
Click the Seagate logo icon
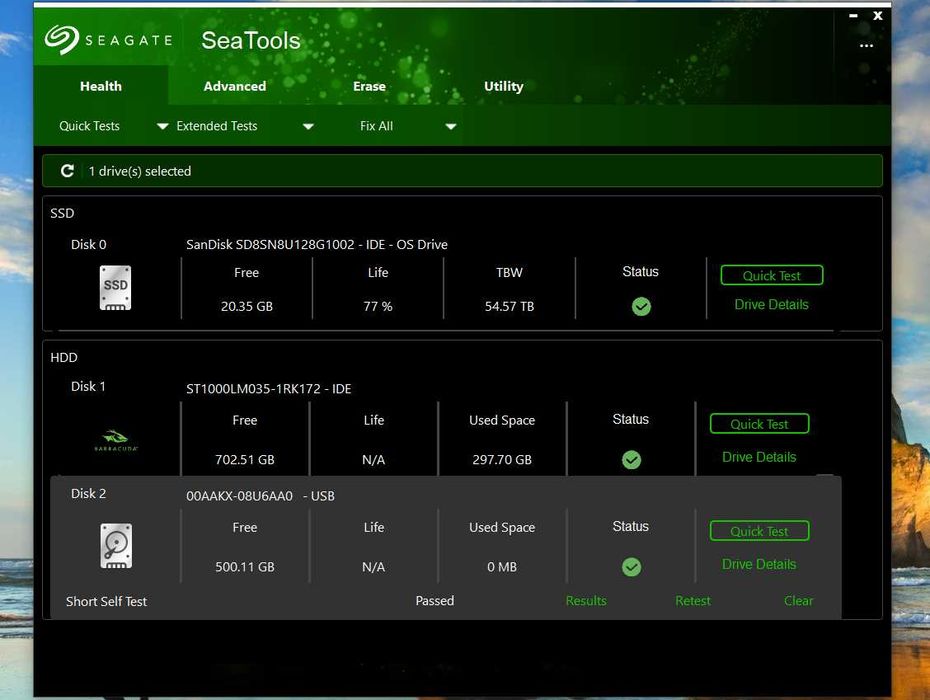point(62,39)
